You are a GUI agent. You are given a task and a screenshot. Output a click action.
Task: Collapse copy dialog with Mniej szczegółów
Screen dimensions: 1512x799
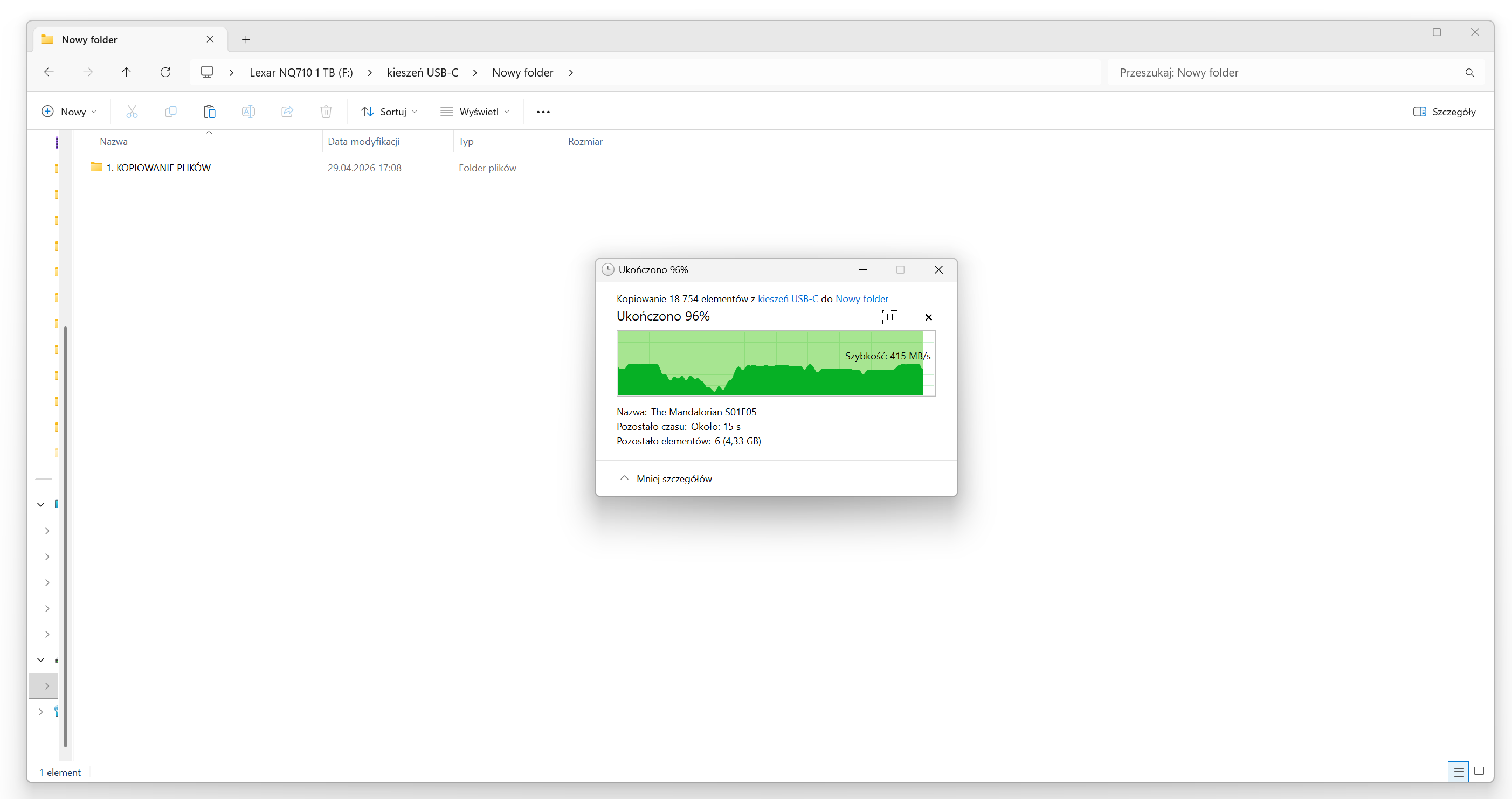(x=666, y=478)
